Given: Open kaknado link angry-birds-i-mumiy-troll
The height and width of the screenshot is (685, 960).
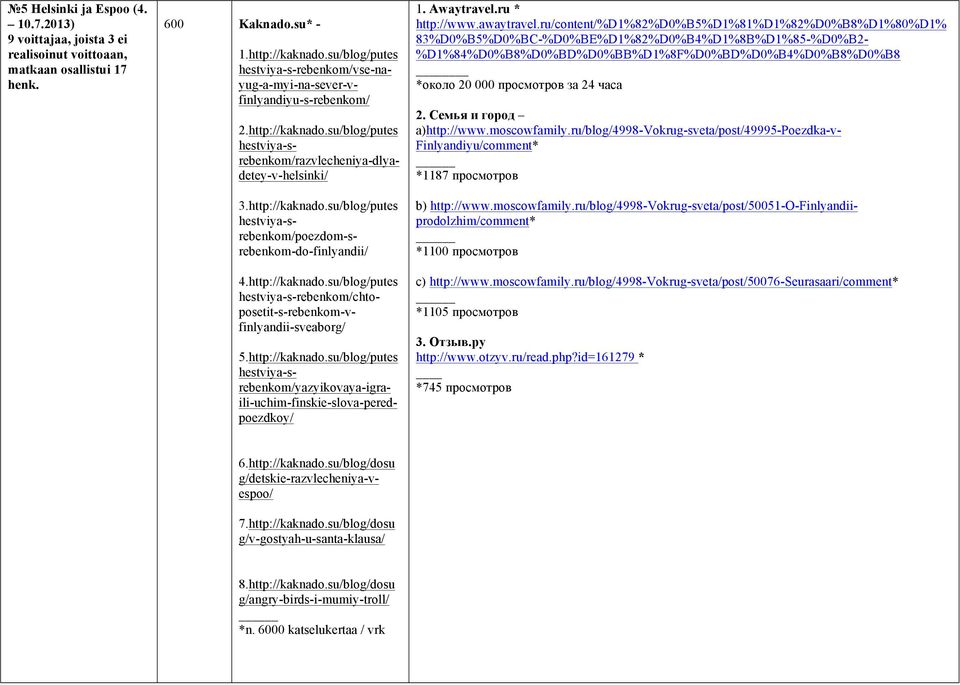Looking at the screenshot, I should (317, 592).
